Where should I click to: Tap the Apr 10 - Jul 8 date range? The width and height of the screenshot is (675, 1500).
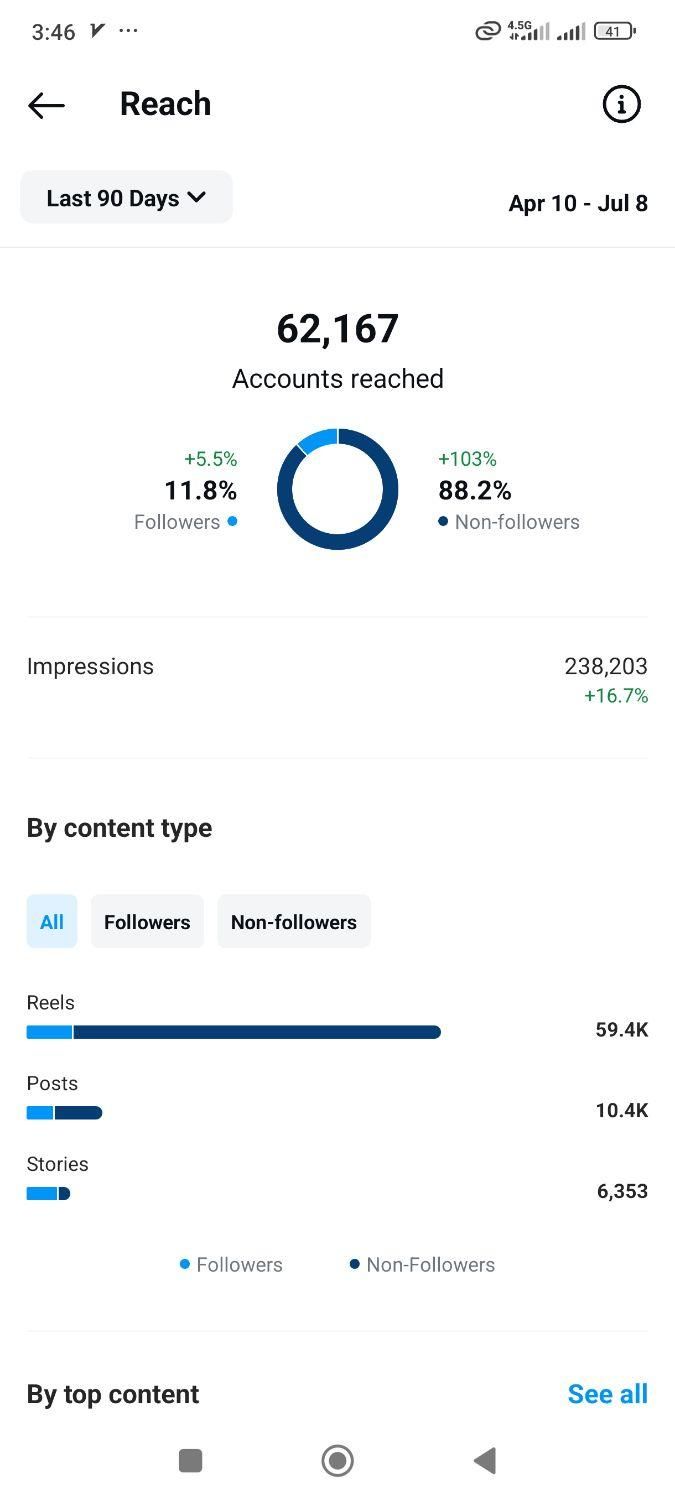pos(578,204)
